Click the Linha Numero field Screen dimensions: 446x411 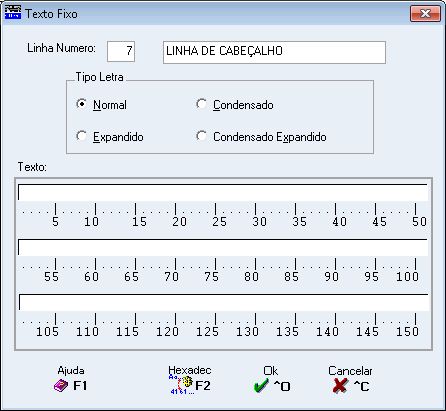click(121, 51)
